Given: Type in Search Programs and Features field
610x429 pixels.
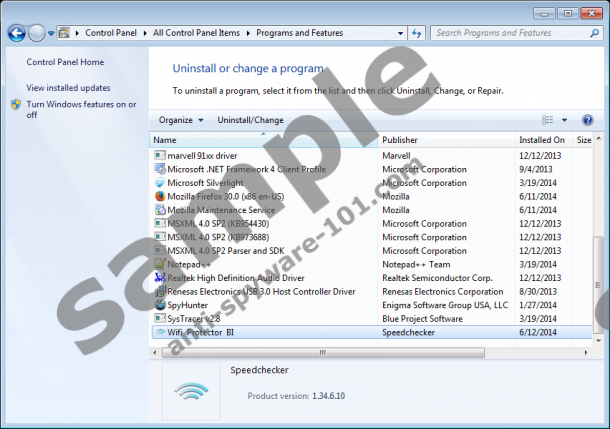Looking at the screenshot, I should [x=505, y=33].
